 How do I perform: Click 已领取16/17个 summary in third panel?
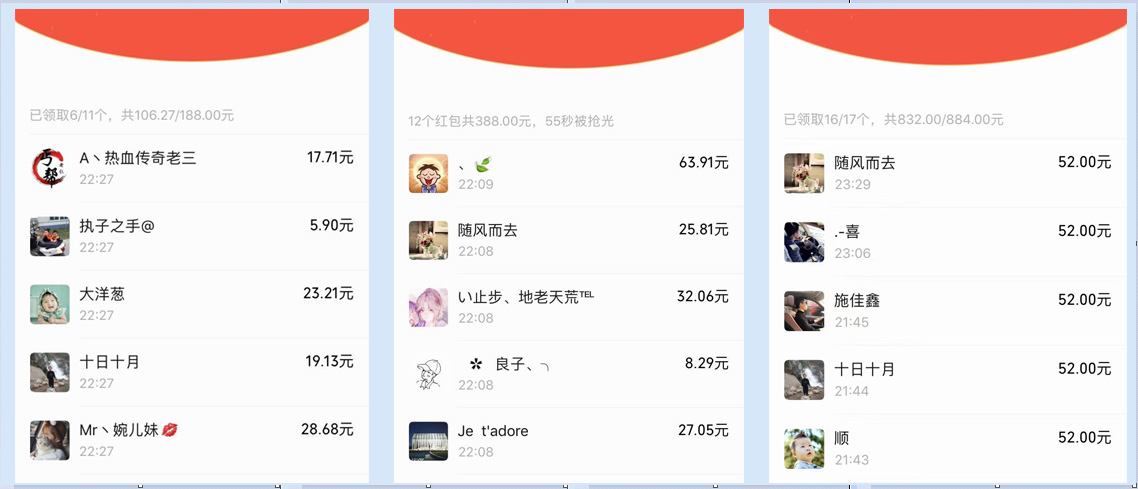pyautogui.click(x=894, y=119)
